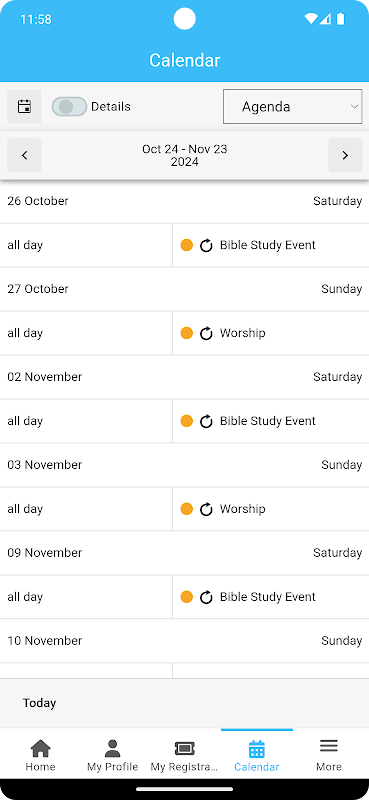Go to previous date range arrow
Viewport: 369px width, 800px height.
pos(24,155)
